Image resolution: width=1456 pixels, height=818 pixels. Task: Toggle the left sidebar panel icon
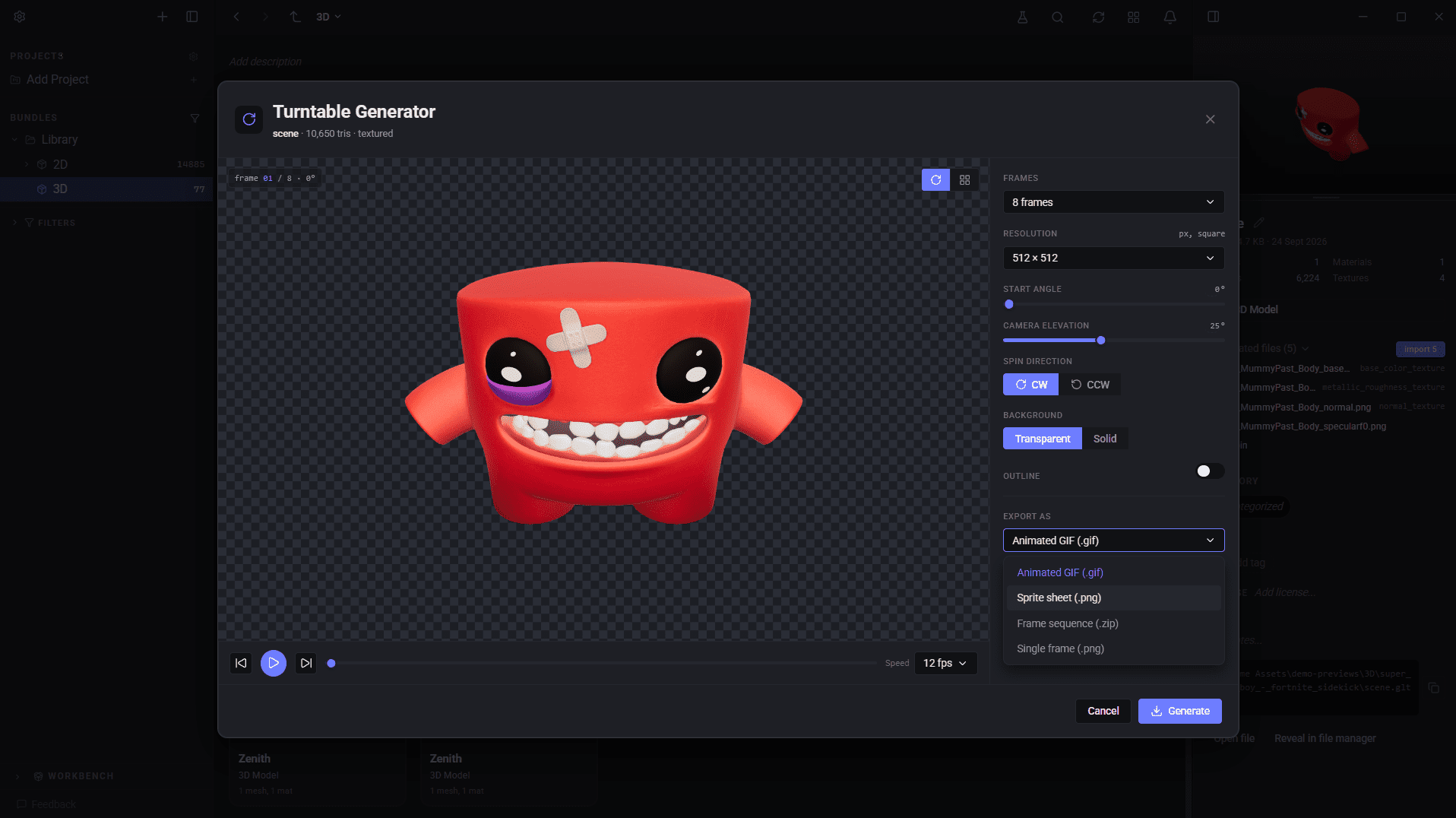pos(192,17)
